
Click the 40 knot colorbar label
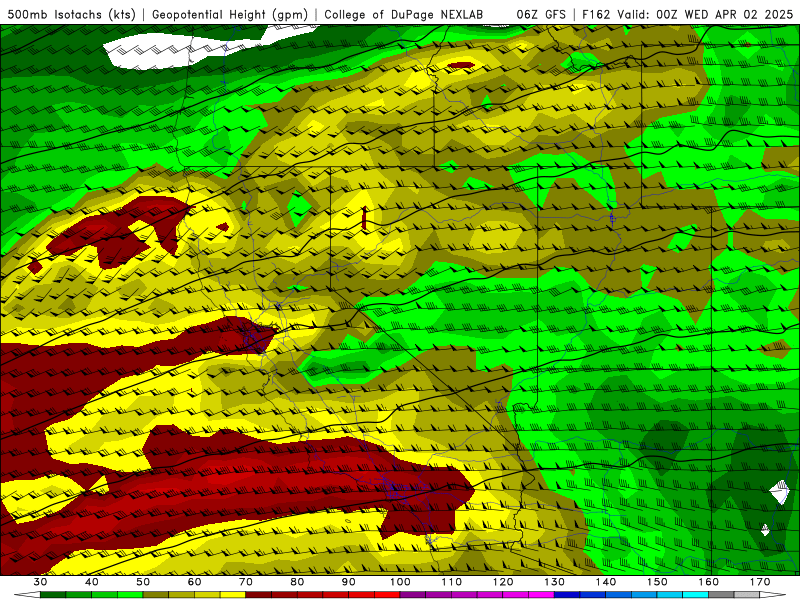92,582
